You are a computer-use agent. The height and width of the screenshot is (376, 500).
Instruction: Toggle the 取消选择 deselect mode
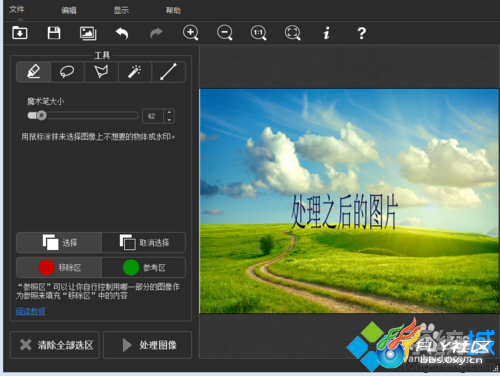[x=144, y=242]
